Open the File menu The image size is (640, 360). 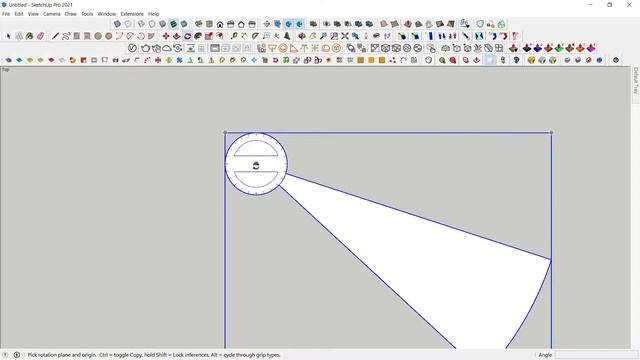(6, 14)
